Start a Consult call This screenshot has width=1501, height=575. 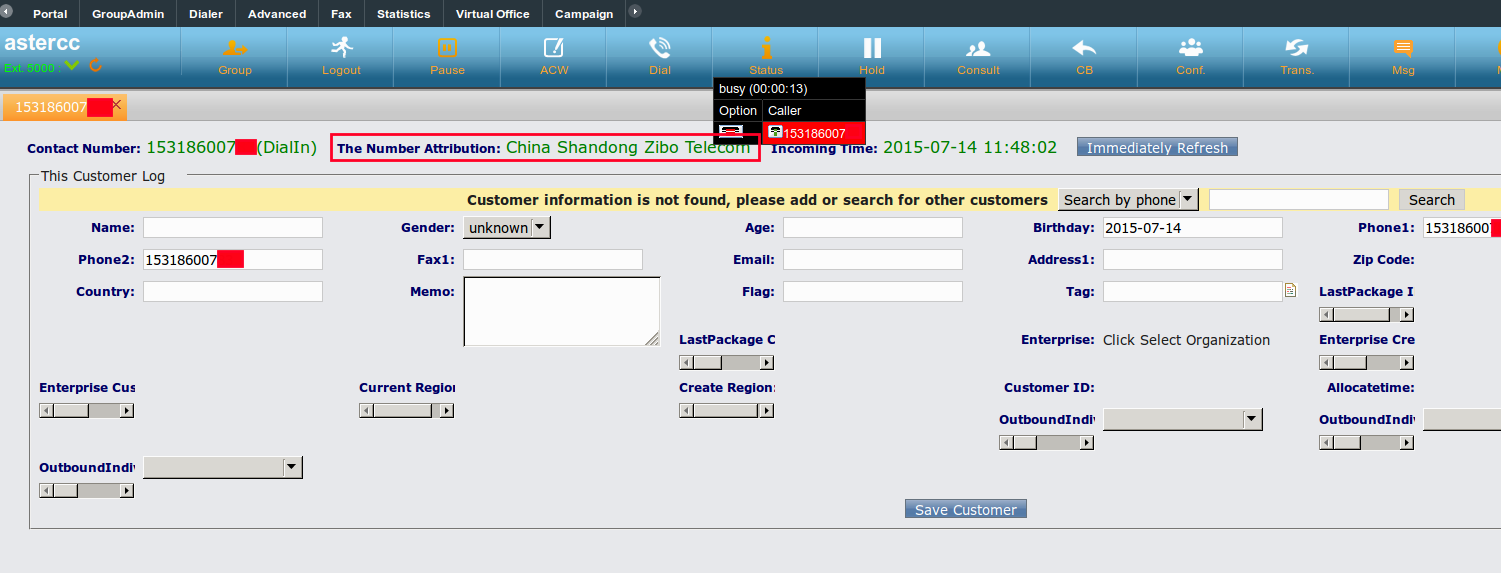(x=978, y=48)
